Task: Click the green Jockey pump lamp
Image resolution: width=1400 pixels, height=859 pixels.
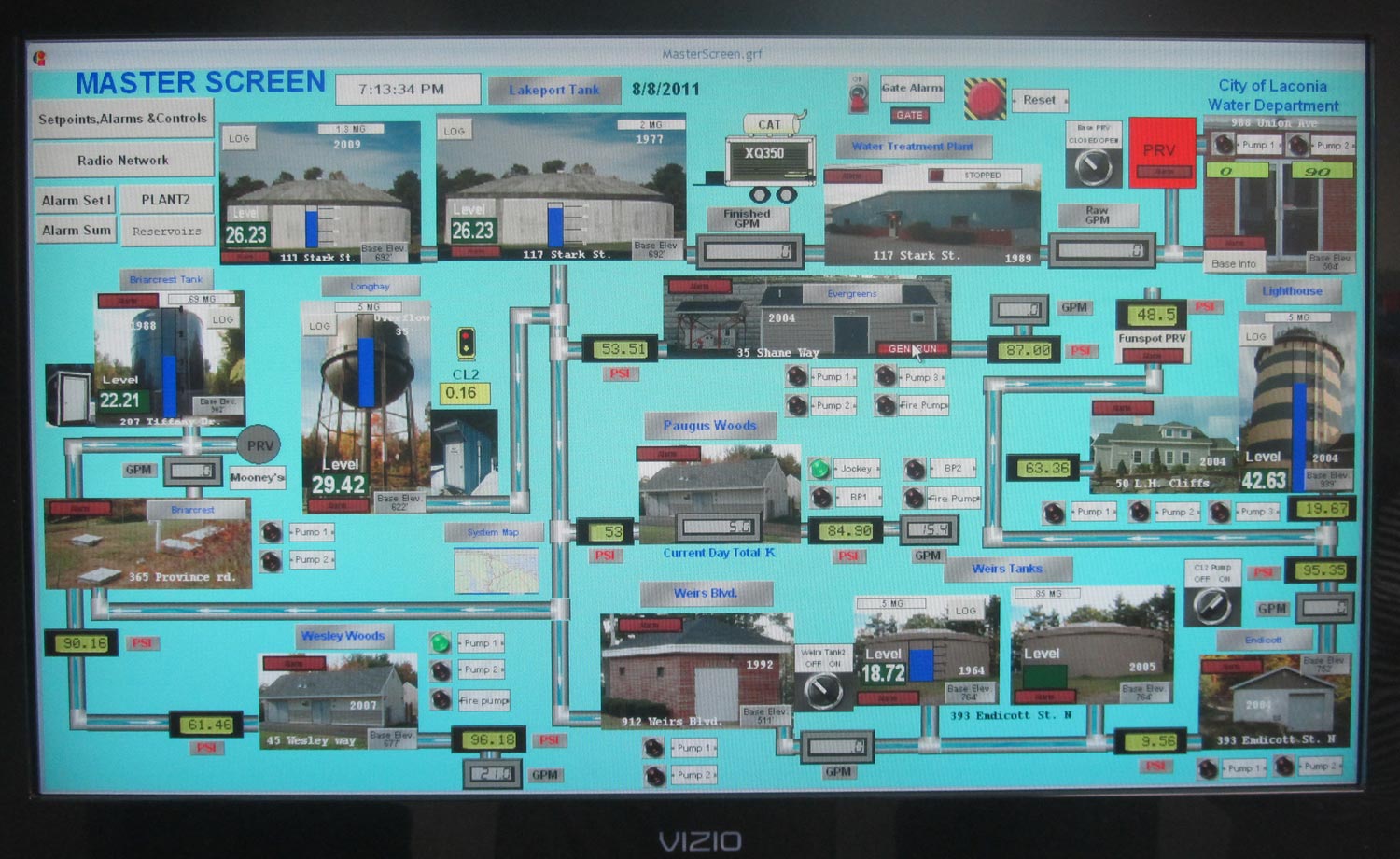Action: tap(819, 469)
